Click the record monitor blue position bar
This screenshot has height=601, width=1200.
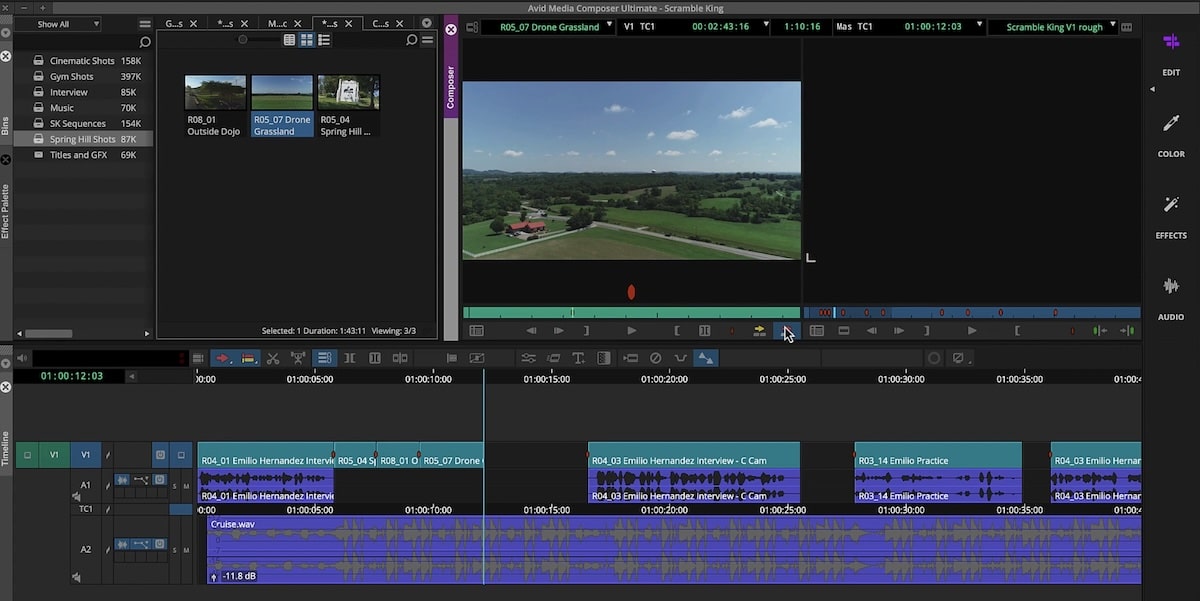tap(972, 313)
